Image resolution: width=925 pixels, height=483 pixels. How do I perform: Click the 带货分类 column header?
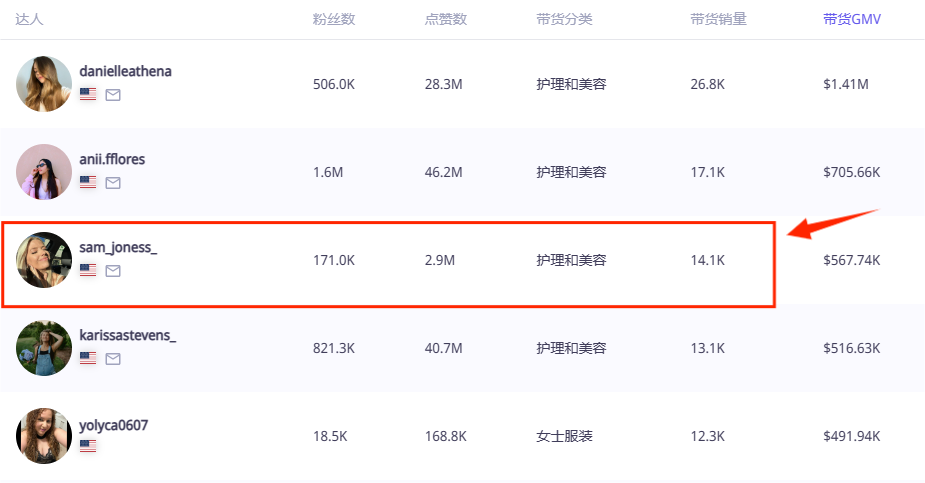[x=564, y=19]
